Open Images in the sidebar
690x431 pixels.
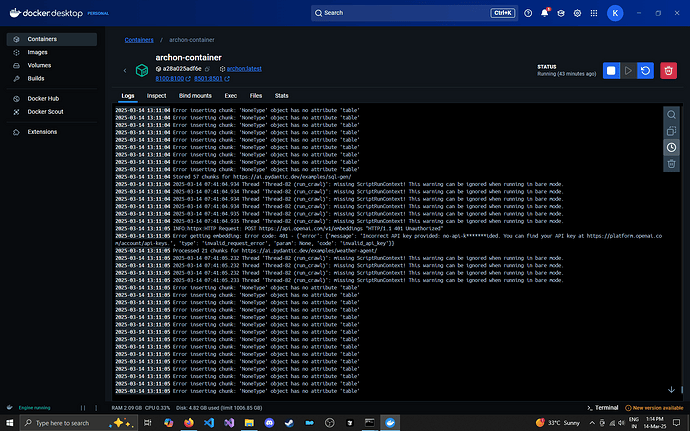(52, 52)
